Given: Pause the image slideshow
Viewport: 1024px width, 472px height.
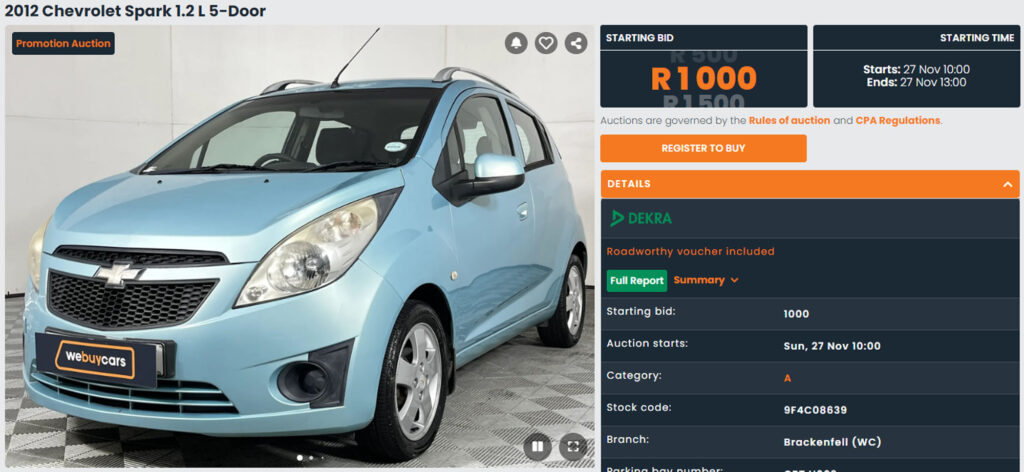Looking at the screenshot, I should click(537, 447).
